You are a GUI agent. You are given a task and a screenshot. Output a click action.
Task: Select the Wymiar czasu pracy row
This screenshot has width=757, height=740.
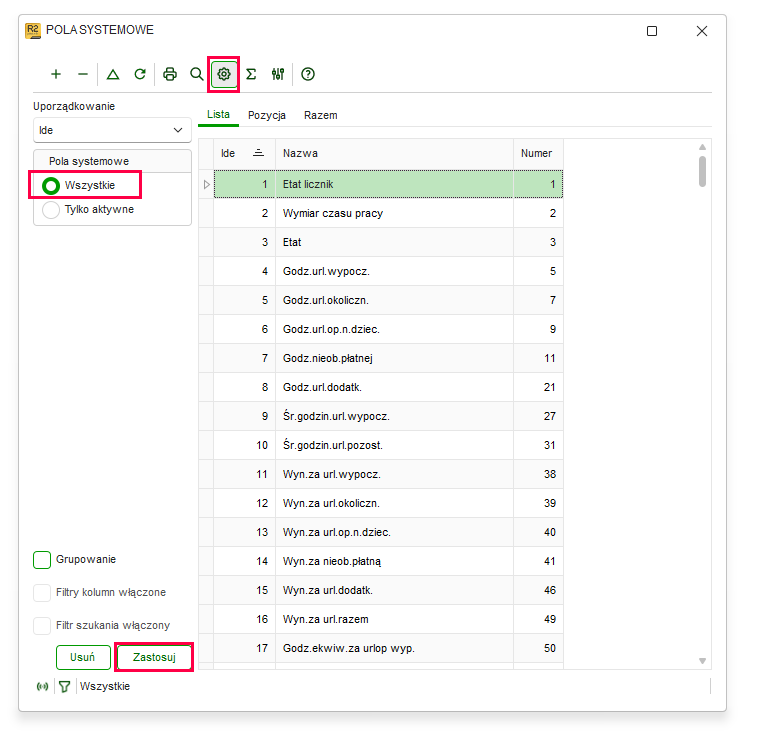point(388,213)
